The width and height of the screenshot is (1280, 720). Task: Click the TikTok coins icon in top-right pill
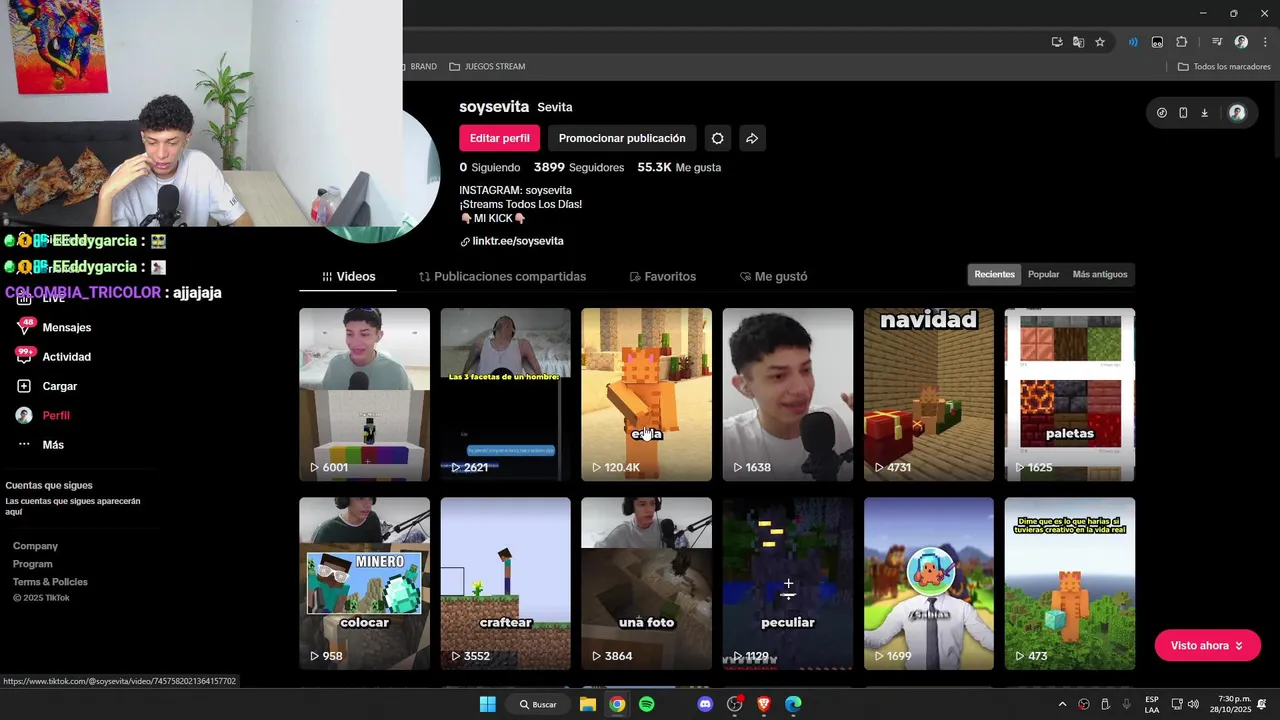1161,113
